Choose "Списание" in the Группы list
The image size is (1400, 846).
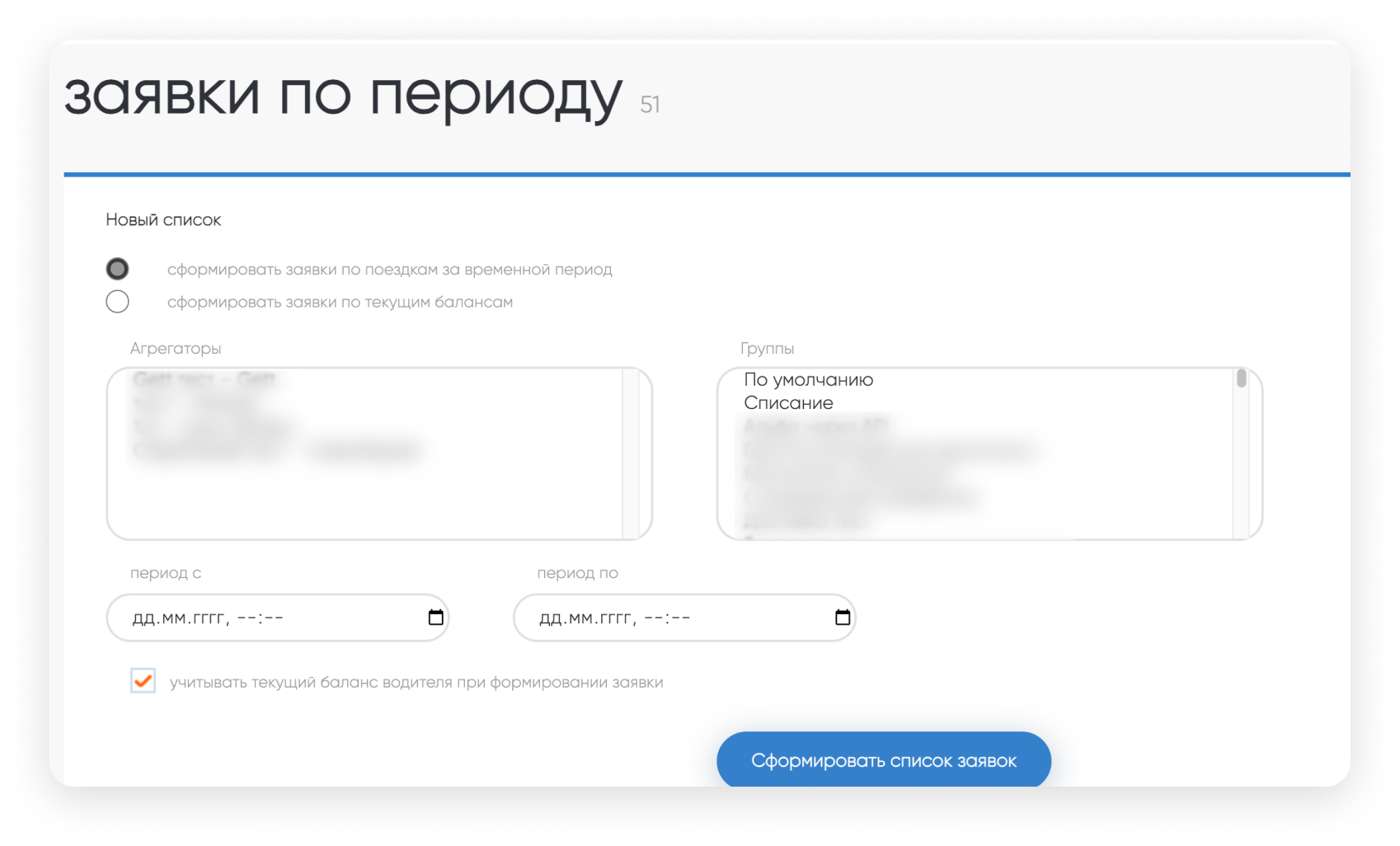pyautogui.click(x=788, y=403)
